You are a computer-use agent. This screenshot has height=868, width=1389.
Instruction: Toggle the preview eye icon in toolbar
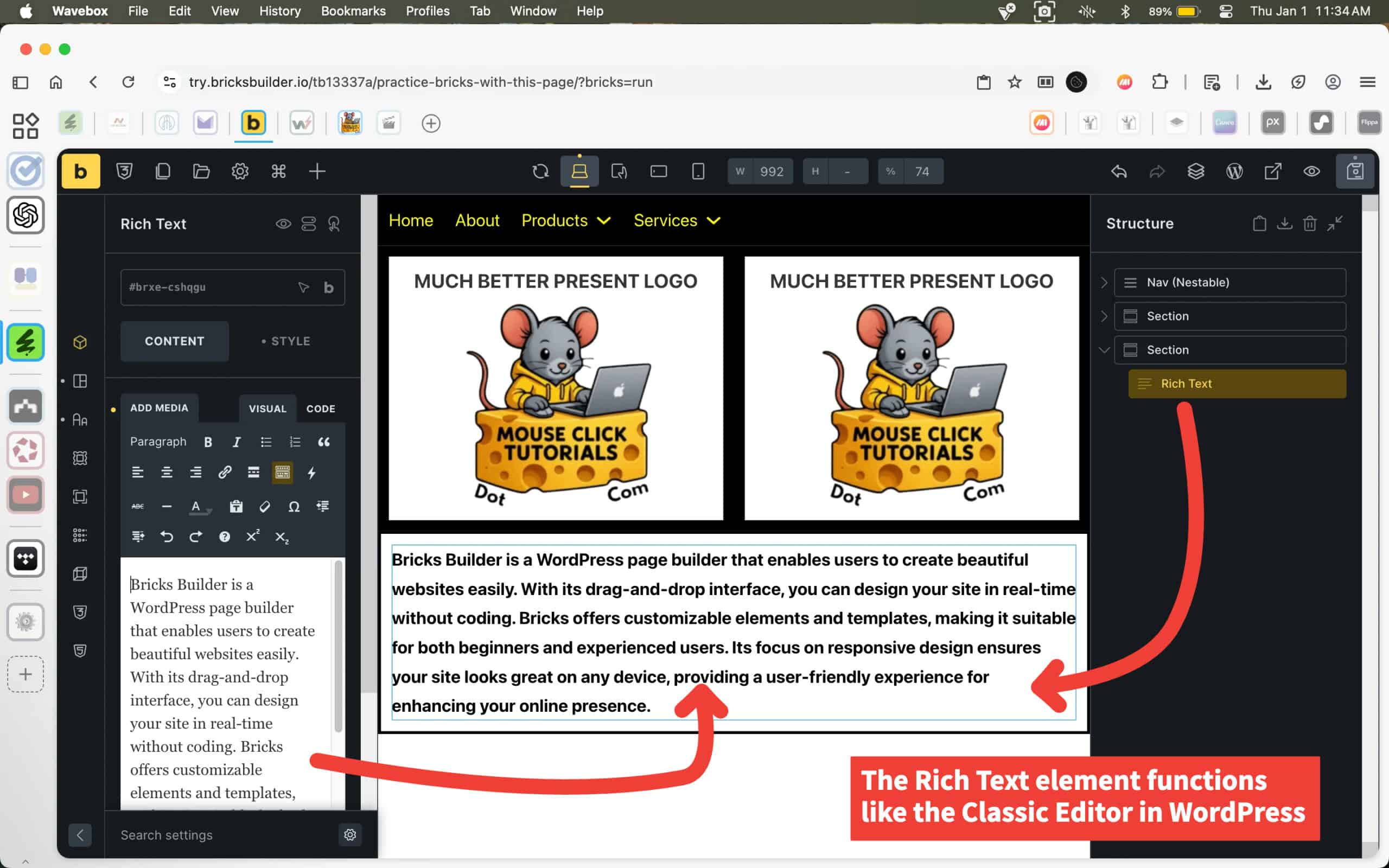pos(1311,171)
